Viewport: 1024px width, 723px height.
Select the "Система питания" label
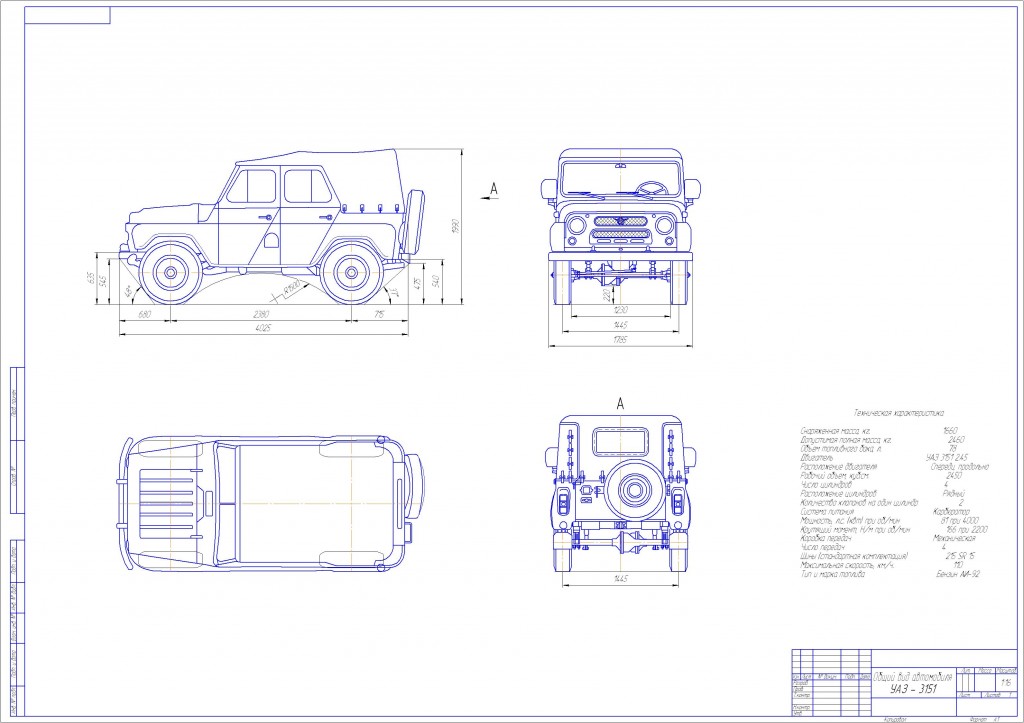[826, 512]
